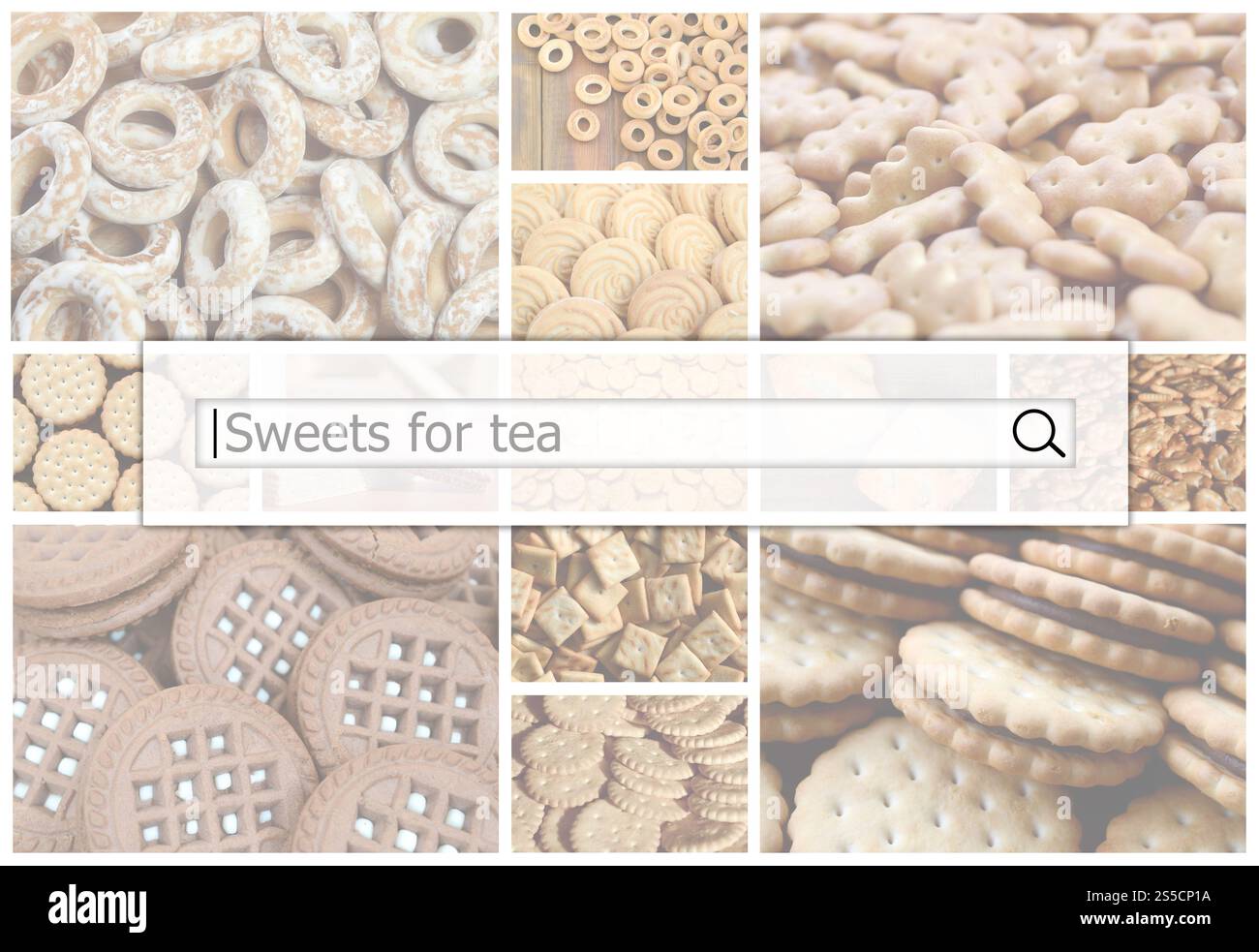1259x952 pixels.
Task: View the brown waffle-pattern sandwich cookies image
Action: pos(256,689)
